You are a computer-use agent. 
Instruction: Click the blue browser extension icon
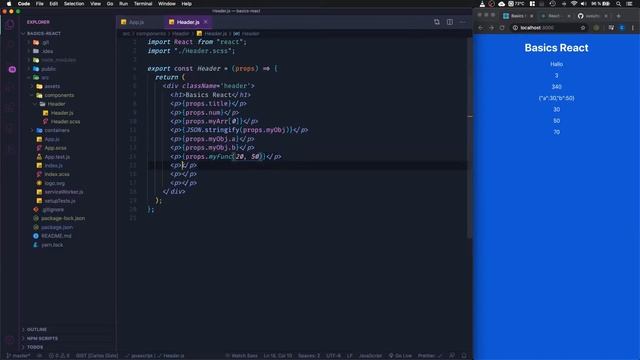(622, 28)
